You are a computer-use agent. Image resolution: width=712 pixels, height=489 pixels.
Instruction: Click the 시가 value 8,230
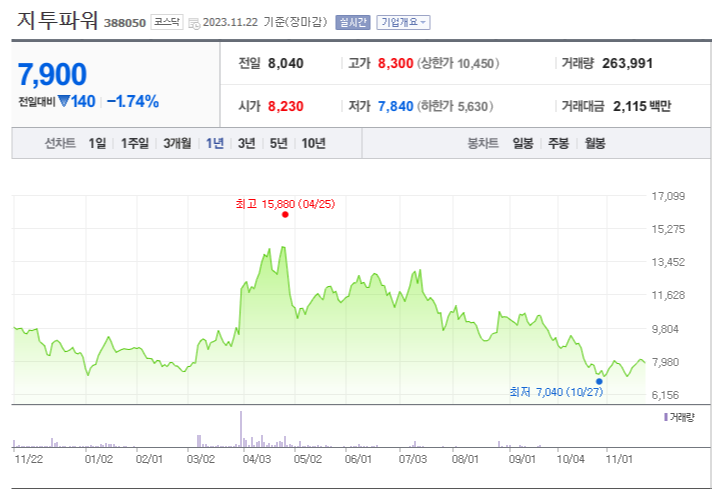[286, 106]
